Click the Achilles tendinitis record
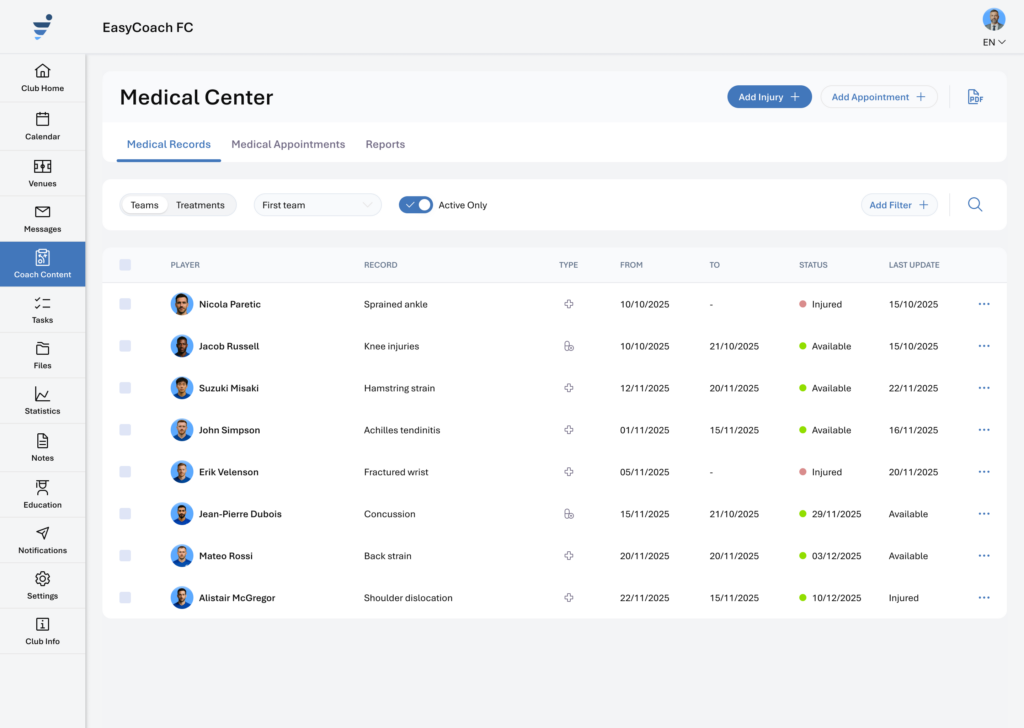 click(x=402, y=430)
